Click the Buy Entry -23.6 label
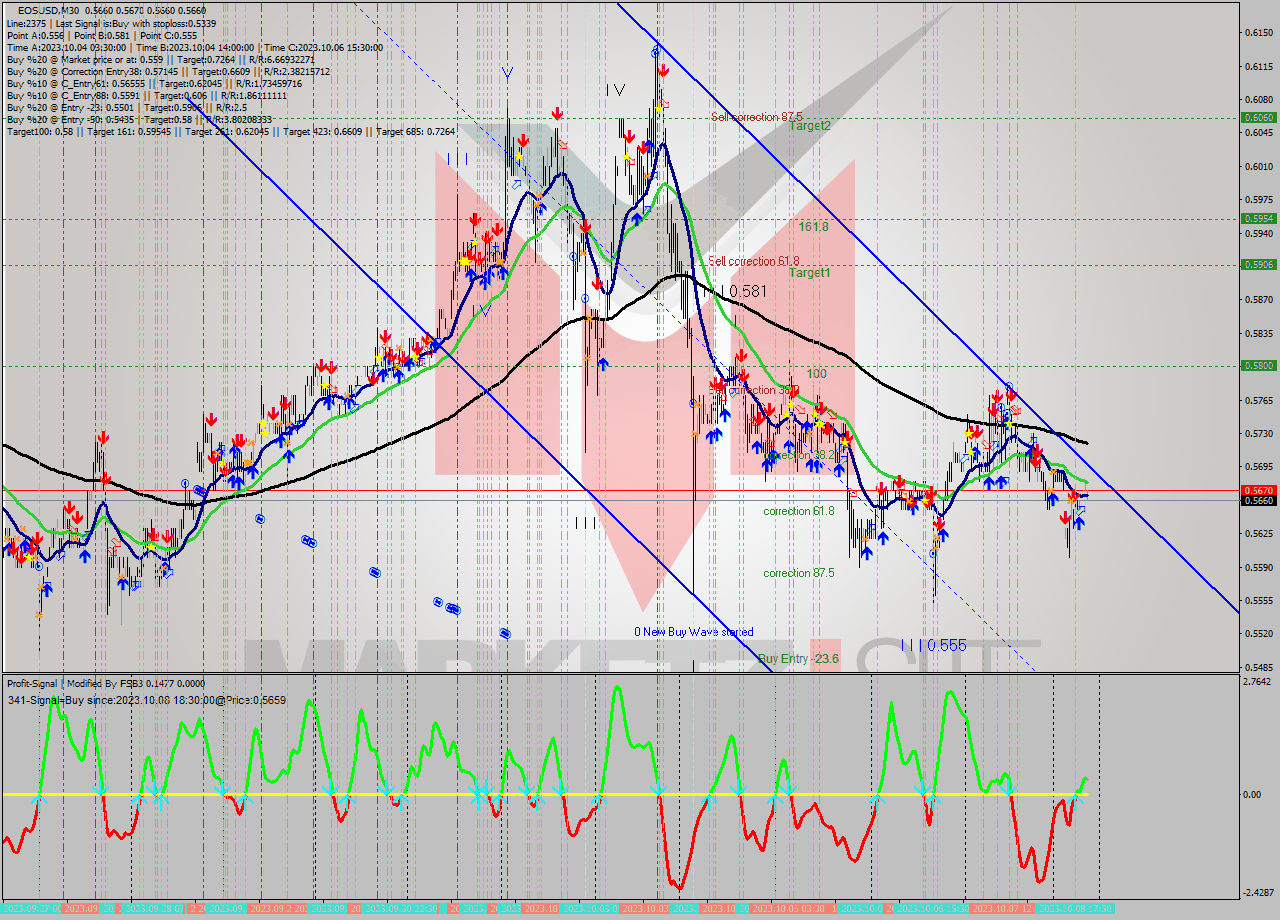 tap(800, 658)
